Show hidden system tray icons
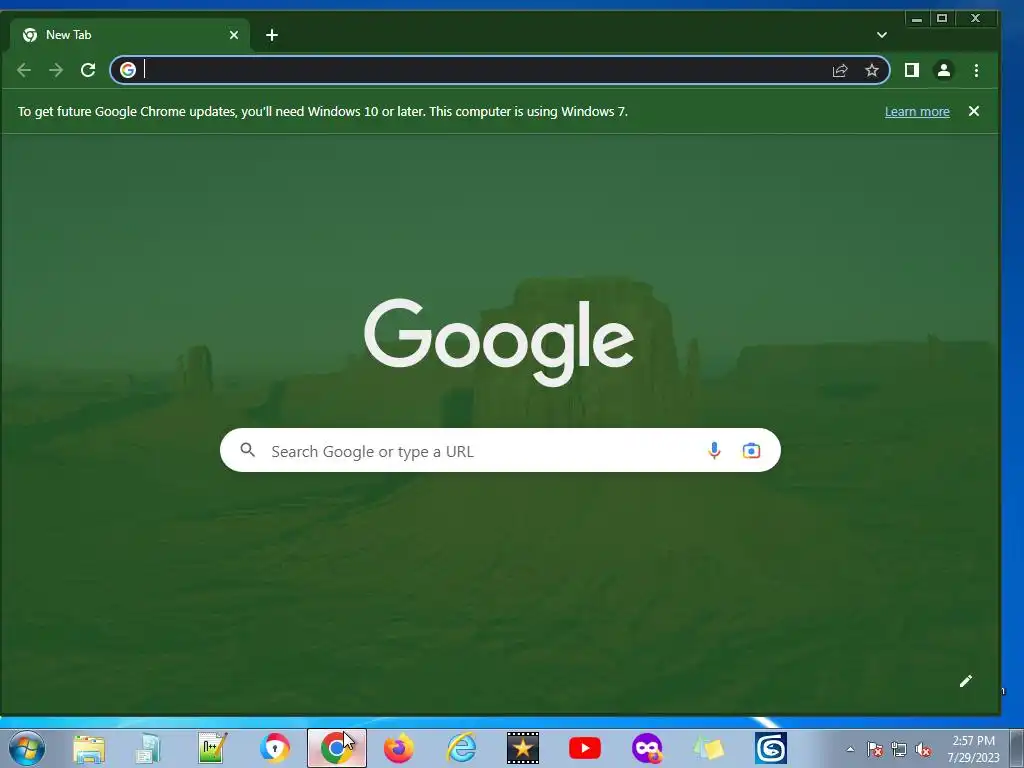Screen dimensions: 1024x768 pos(850,749)
